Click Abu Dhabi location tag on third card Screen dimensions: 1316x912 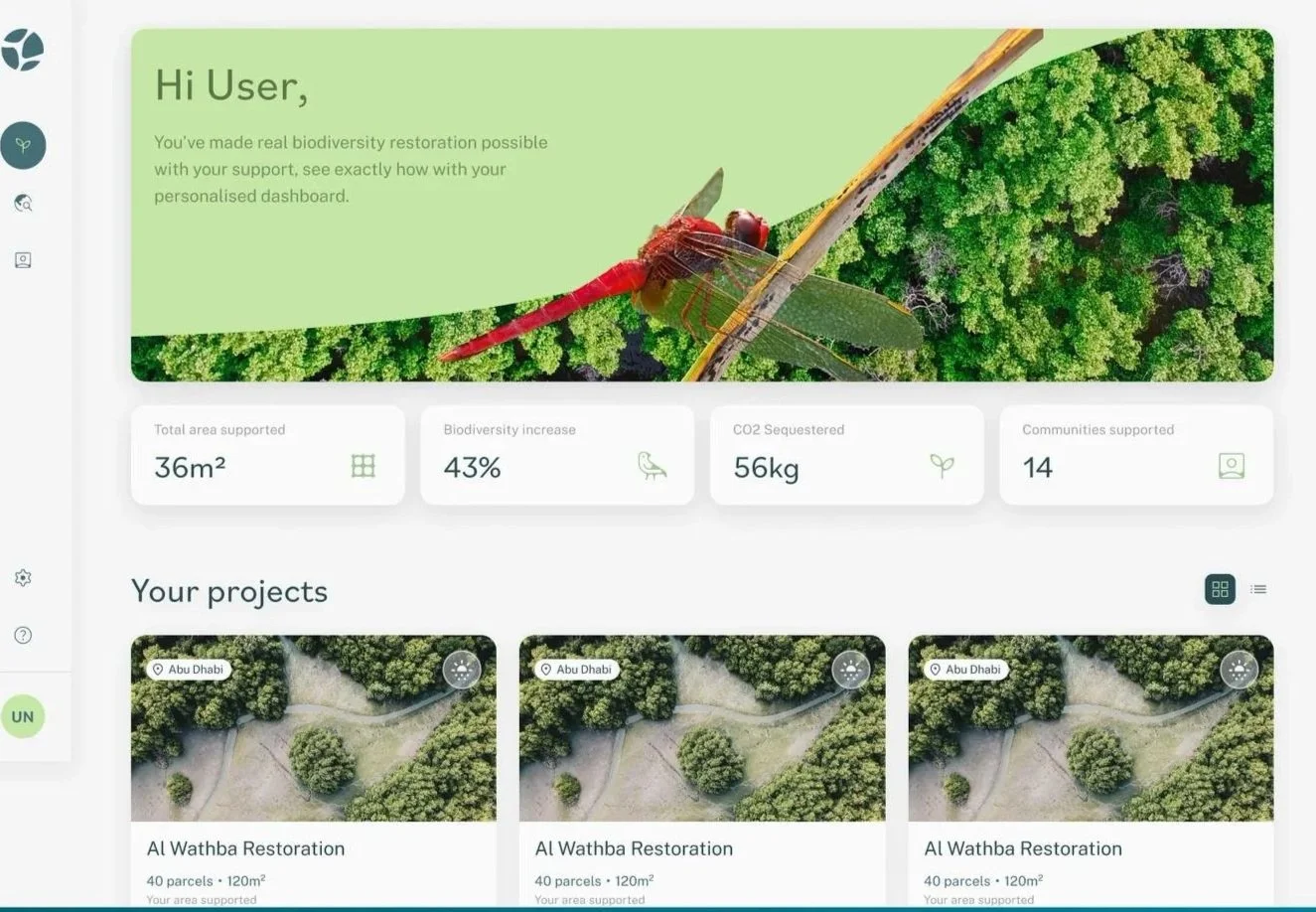965,670
